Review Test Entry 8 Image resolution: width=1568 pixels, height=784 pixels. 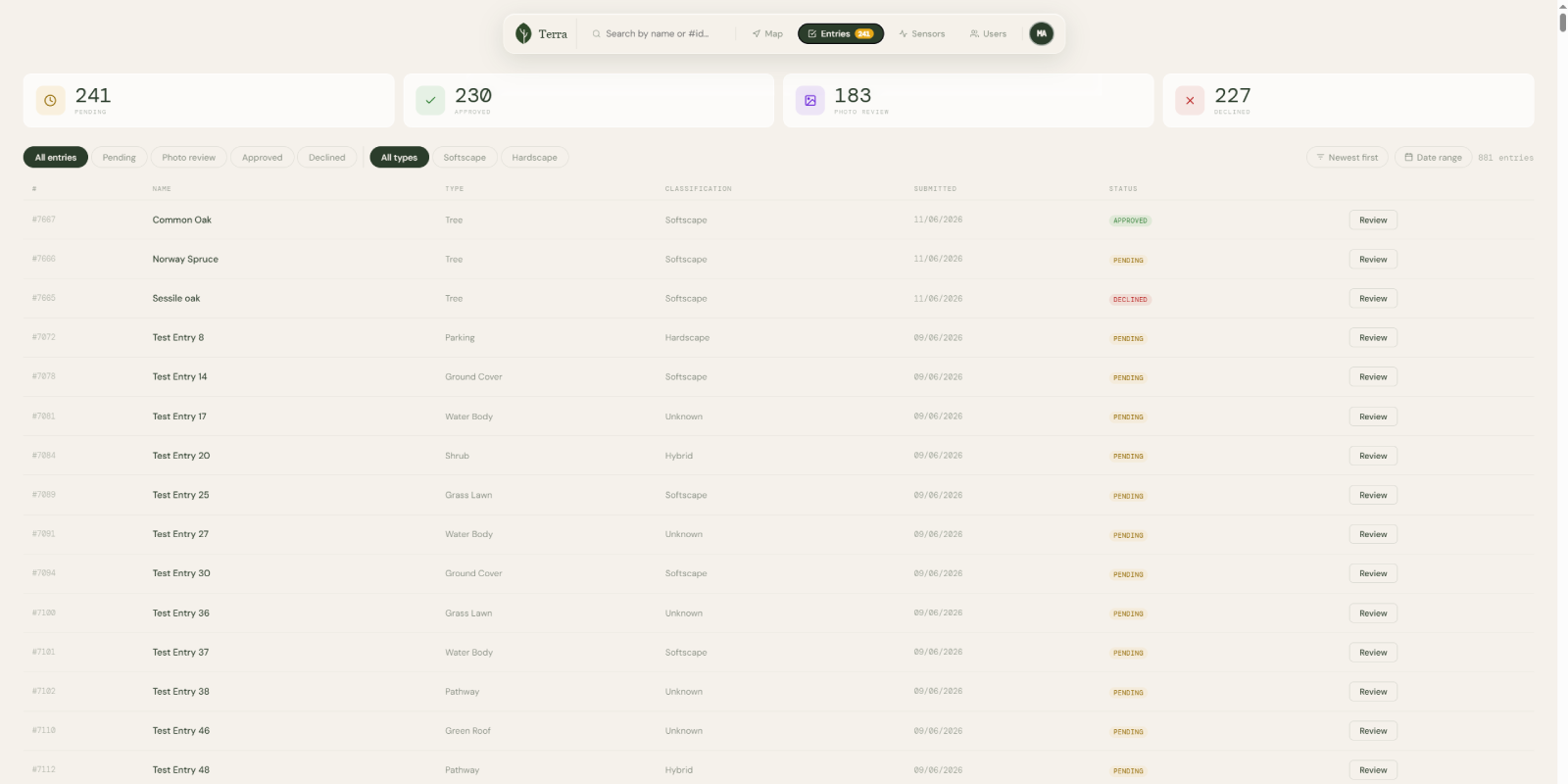pos(1373,337)
